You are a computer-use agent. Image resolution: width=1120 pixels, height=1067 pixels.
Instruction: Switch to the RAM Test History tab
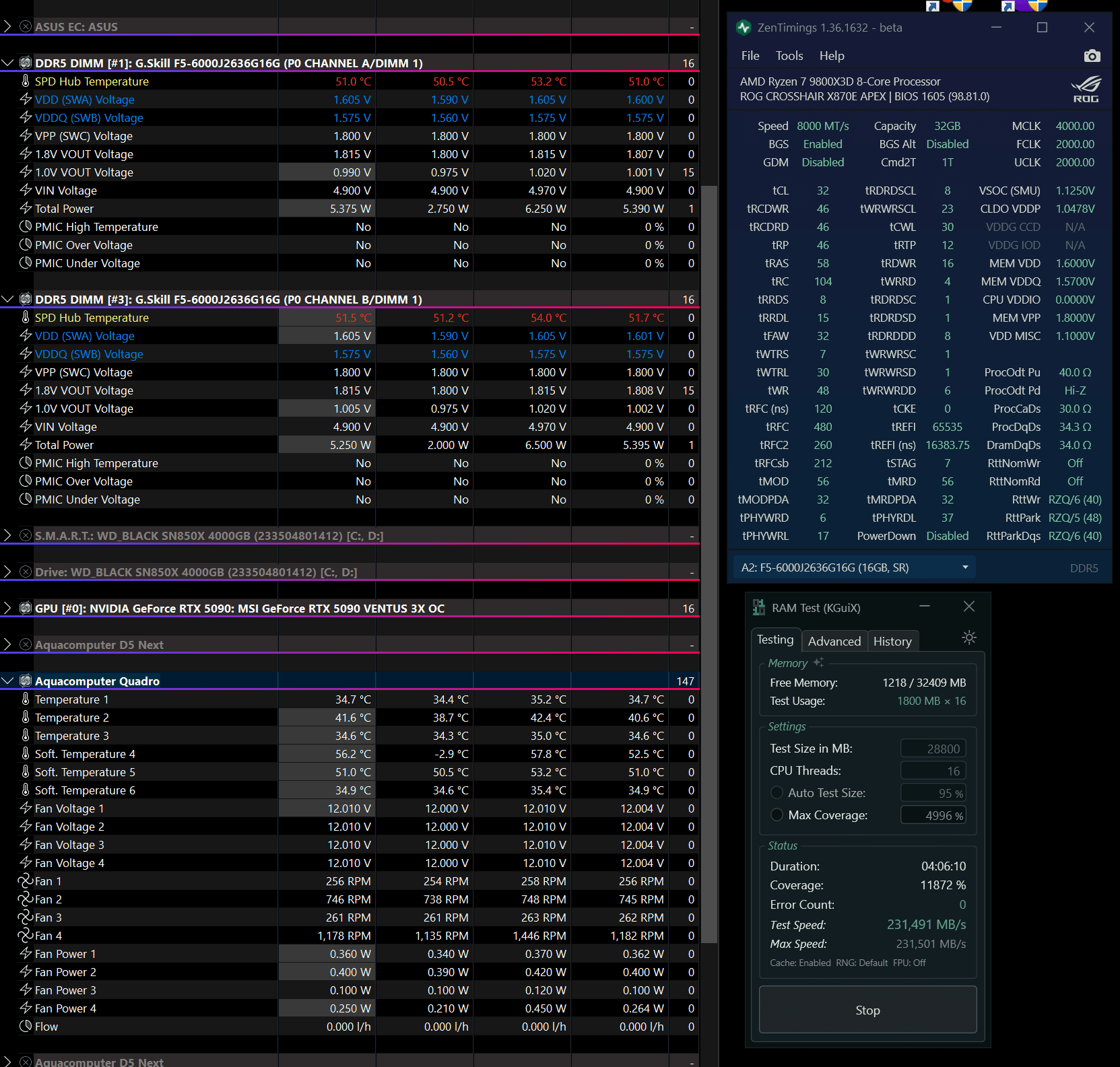tap(892, 641)
